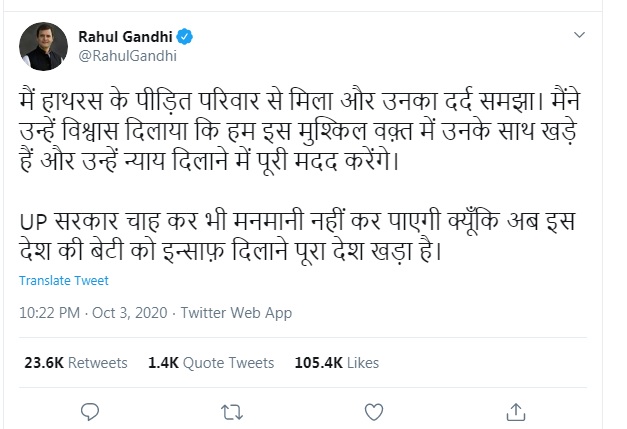627x429 pixels.
Task: Click the Oct 3, 2020 date
Action: pos(125,313)
